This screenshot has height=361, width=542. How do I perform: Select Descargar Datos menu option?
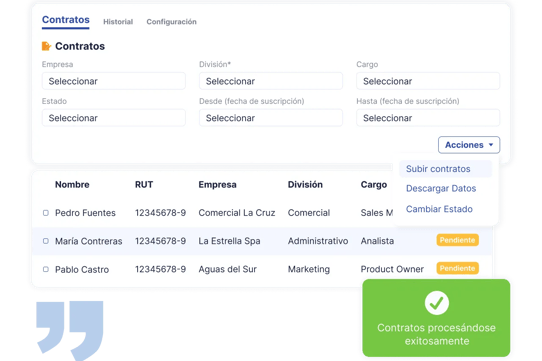pyautogui.click(x=441, y=188)
